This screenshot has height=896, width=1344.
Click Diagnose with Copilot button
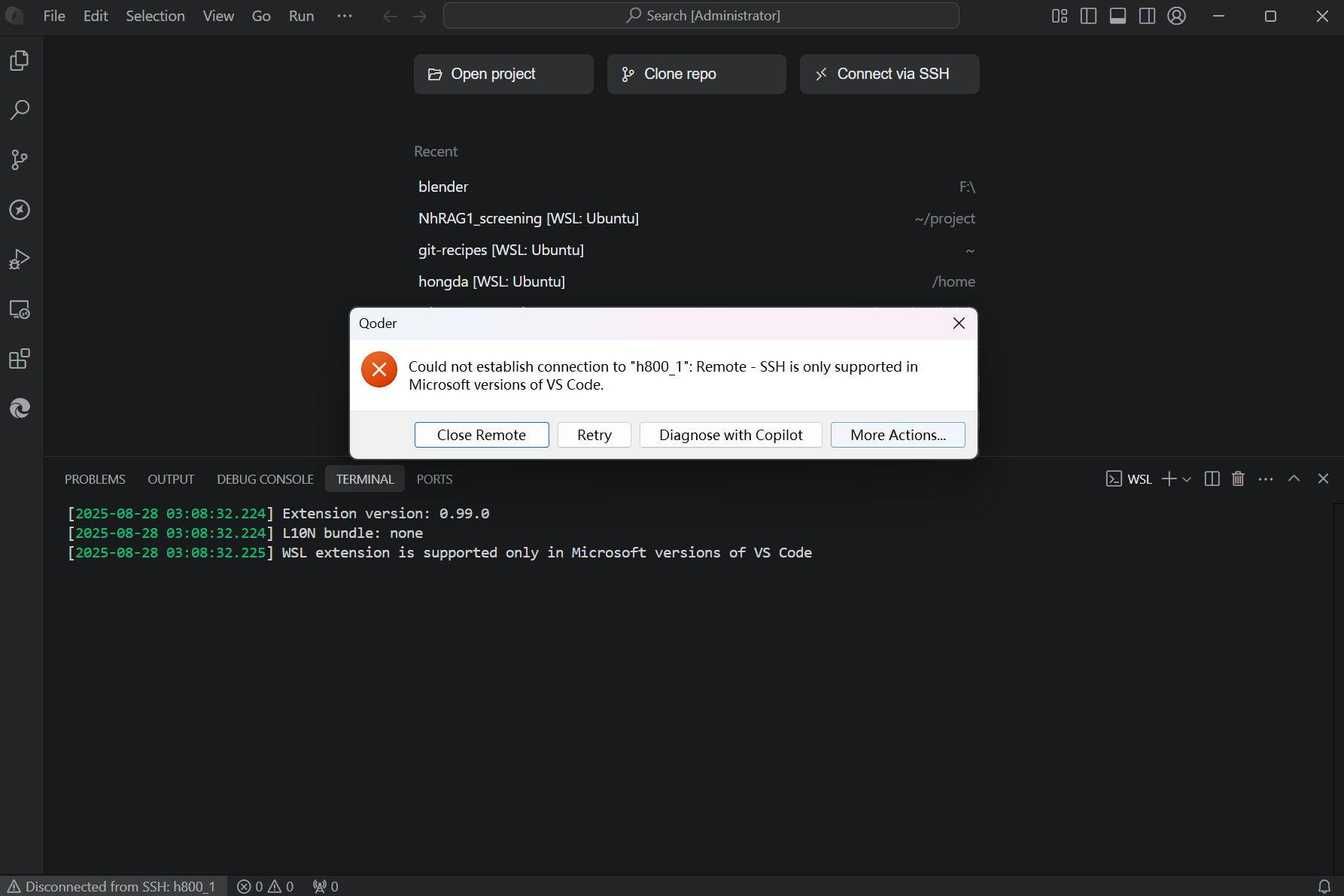[731, 435]
